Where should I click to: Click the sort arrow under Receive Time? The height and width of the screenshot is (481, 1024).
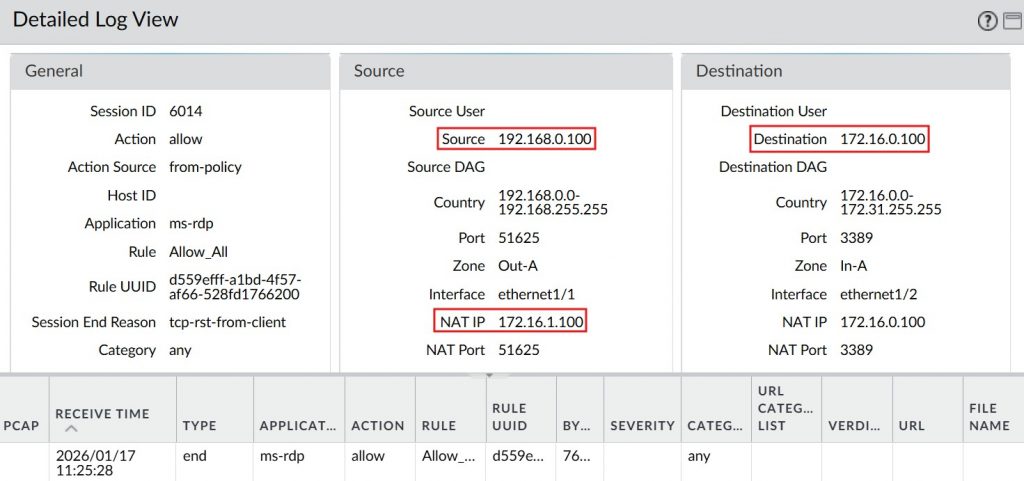[x=69, y=429]
